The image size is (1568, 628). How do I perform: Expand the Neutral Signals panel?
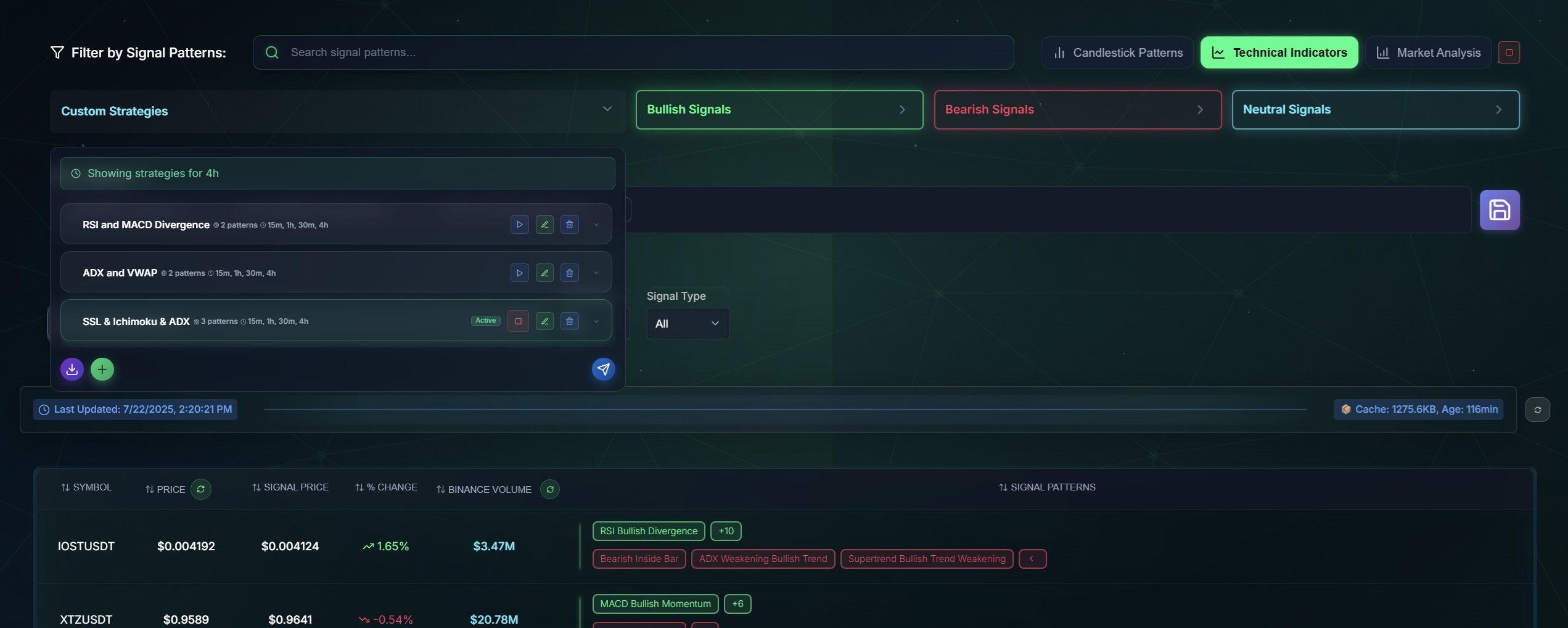1376,110
